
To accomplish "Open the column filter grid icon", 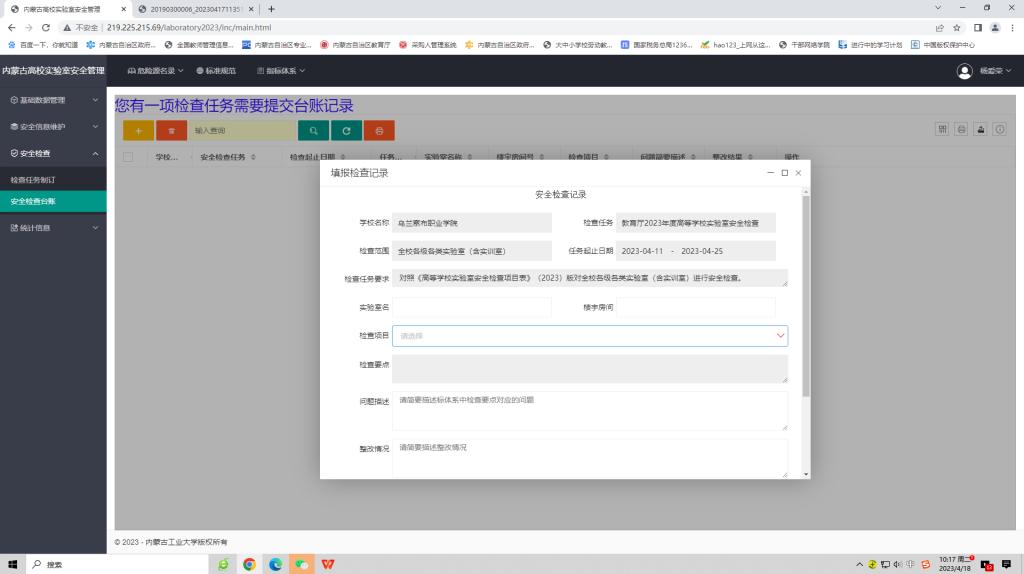I will tap(942, 129).
